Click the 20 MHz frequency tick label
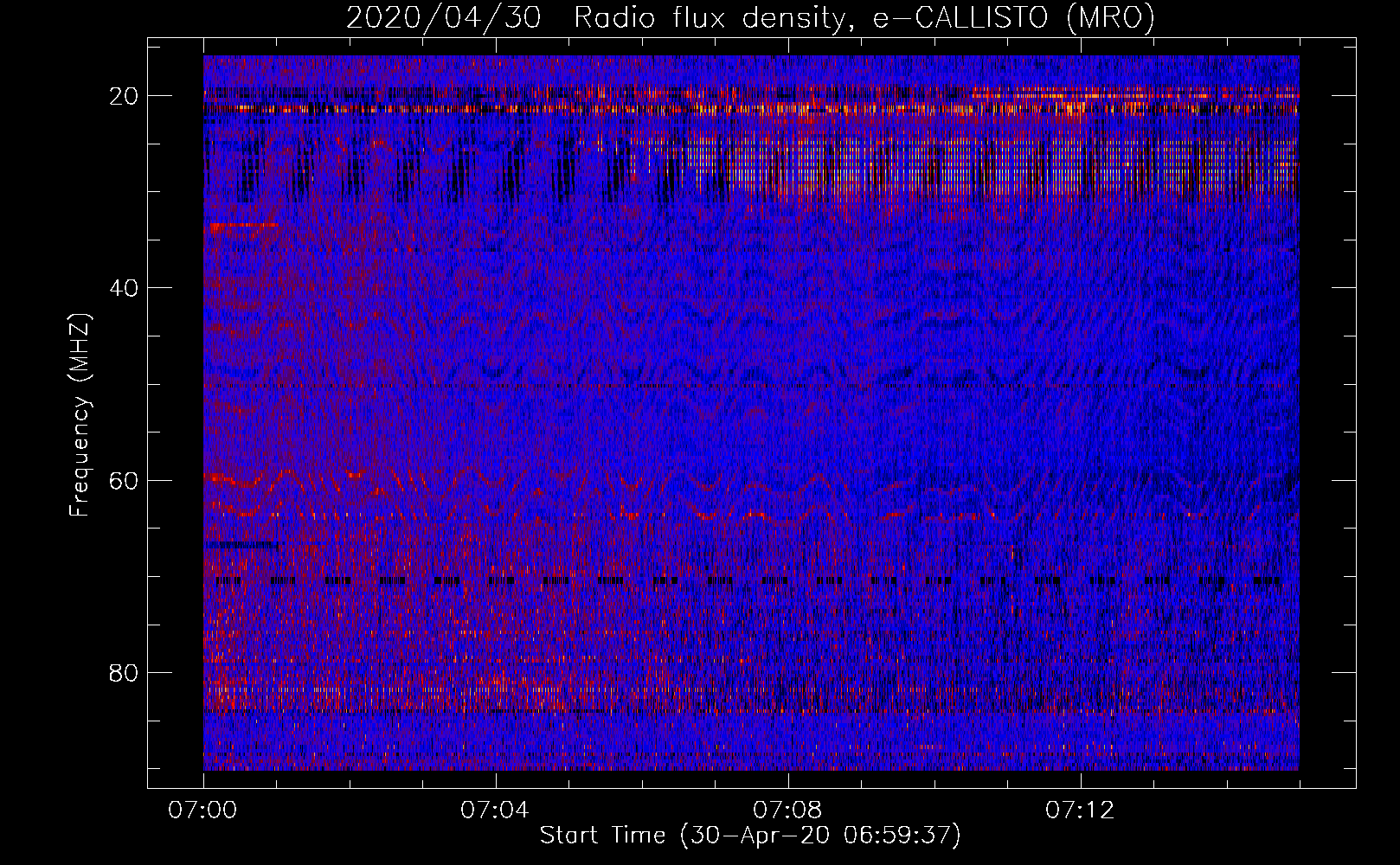 pos(125,96)
